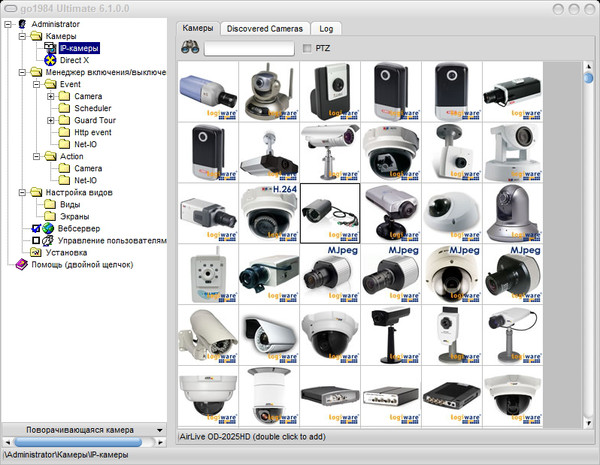
Task: Click the binoculars search icon
Action: pyautogui.click(x=189, y=48)
